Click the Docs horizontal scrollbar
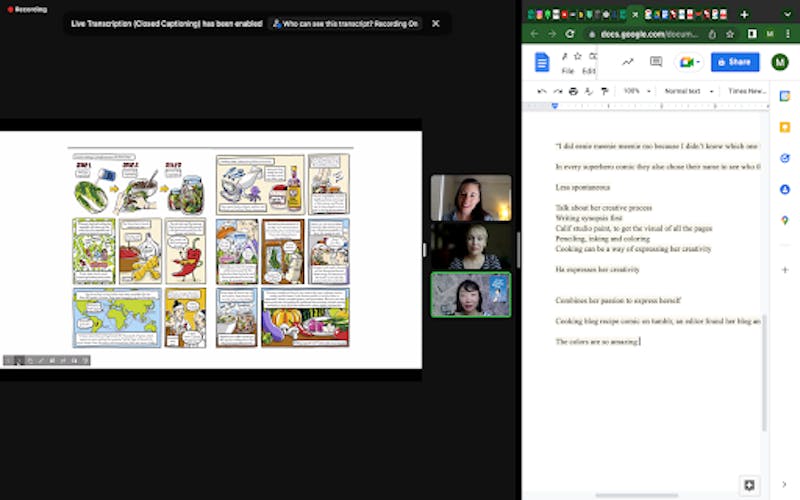The height and width of the screenshot is (500, 800). tap(636, 495)
